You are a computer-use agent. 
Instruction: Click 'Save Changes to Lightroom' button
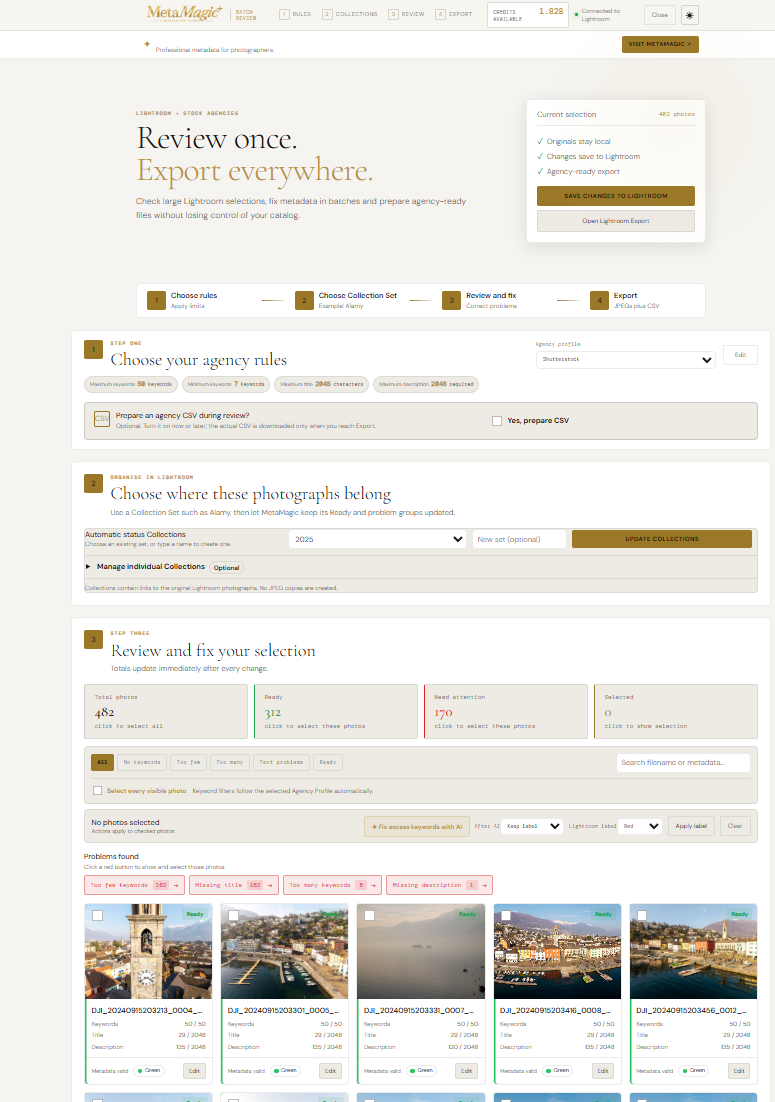[616, 196]
